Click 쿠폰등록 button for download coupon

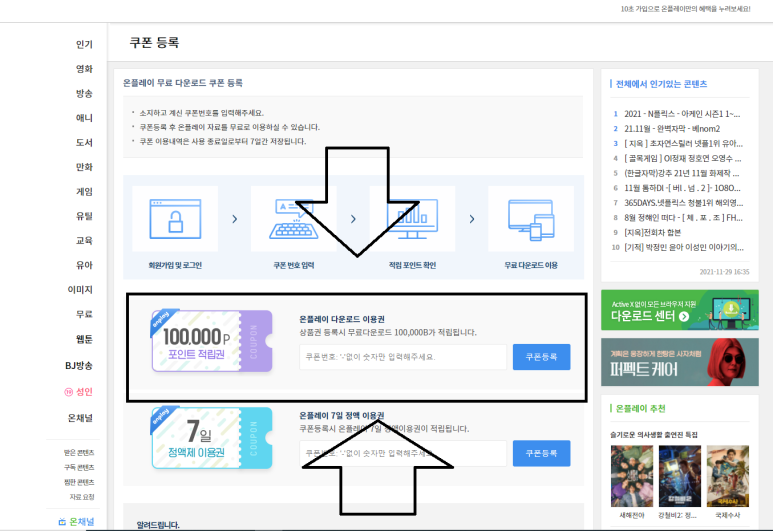(541, 357)
